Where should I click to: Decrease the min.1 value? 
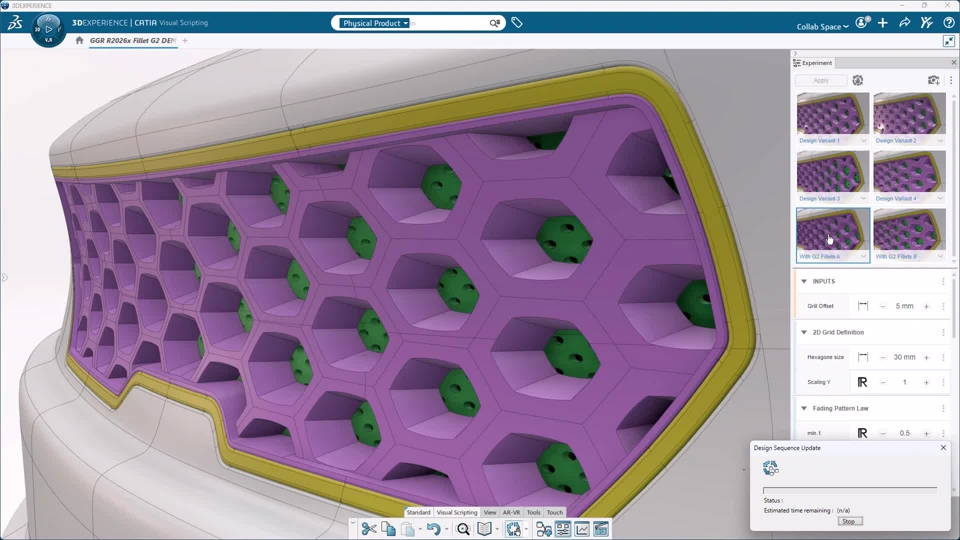[883, 433]
